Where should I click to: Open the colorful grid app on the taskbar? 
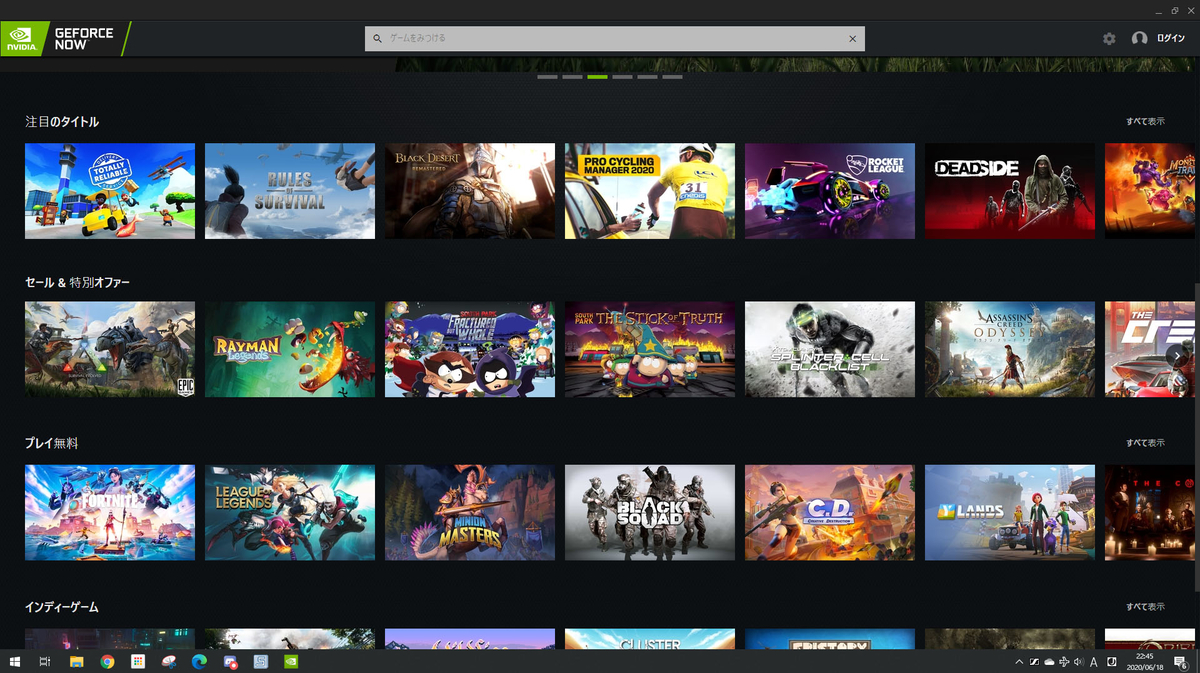[138, 662]
